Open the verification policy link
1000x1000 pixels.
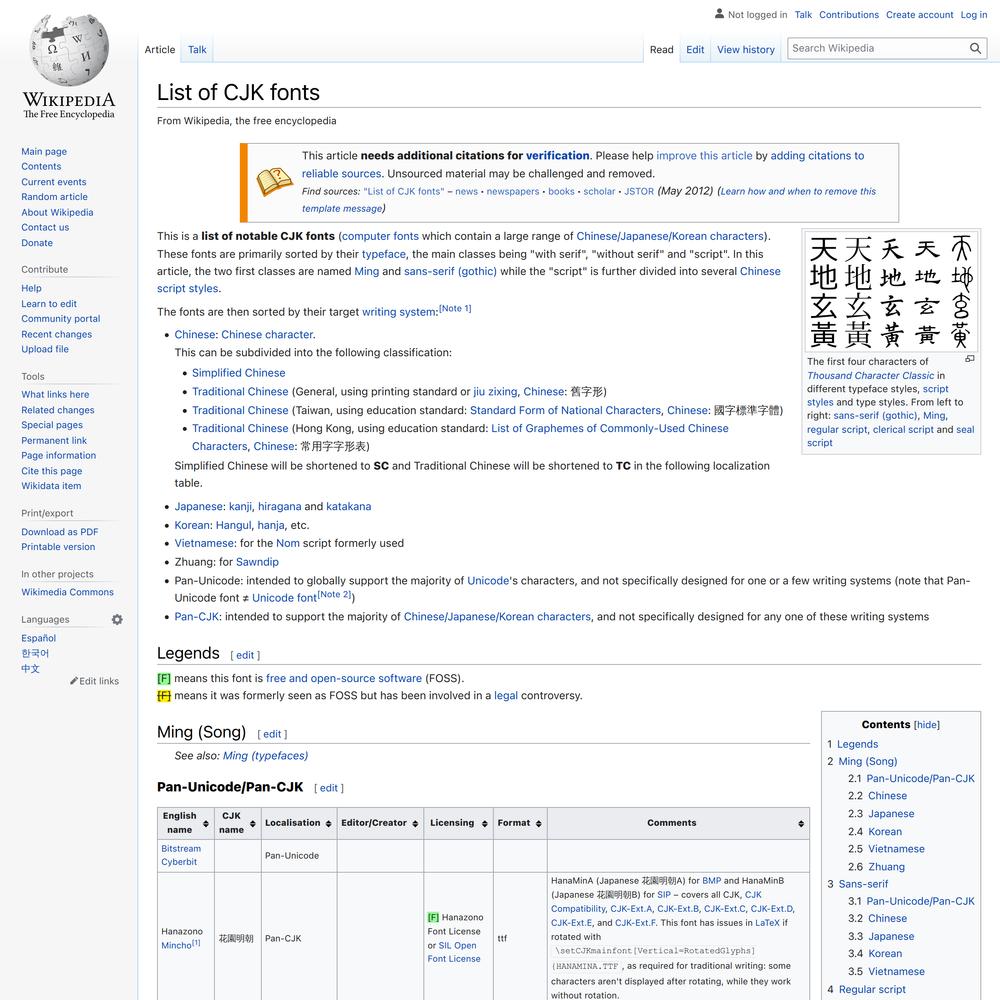pyautogui.click(x=557, y=156)
